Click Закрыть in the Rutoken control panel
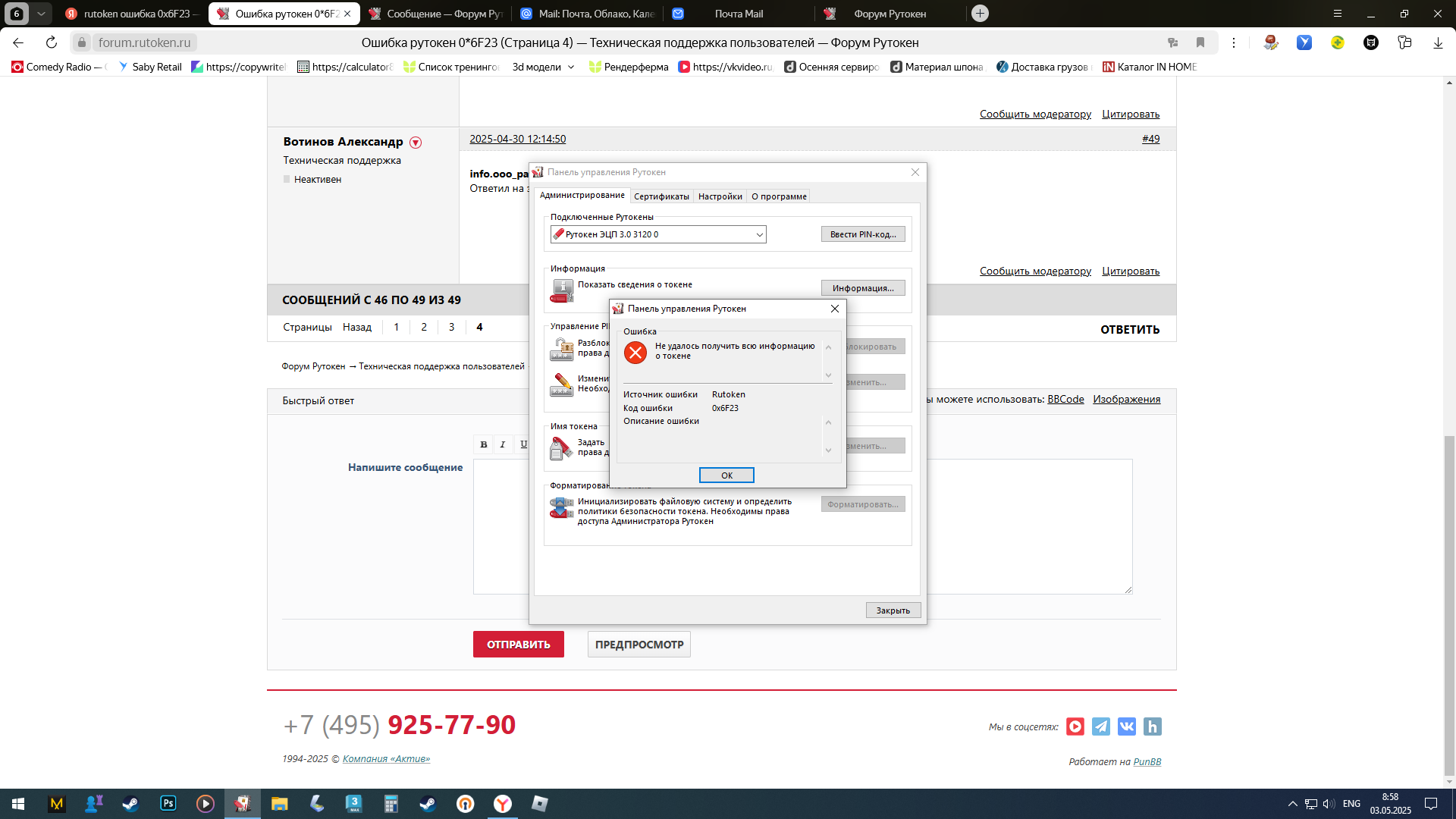 coord(893,610)
